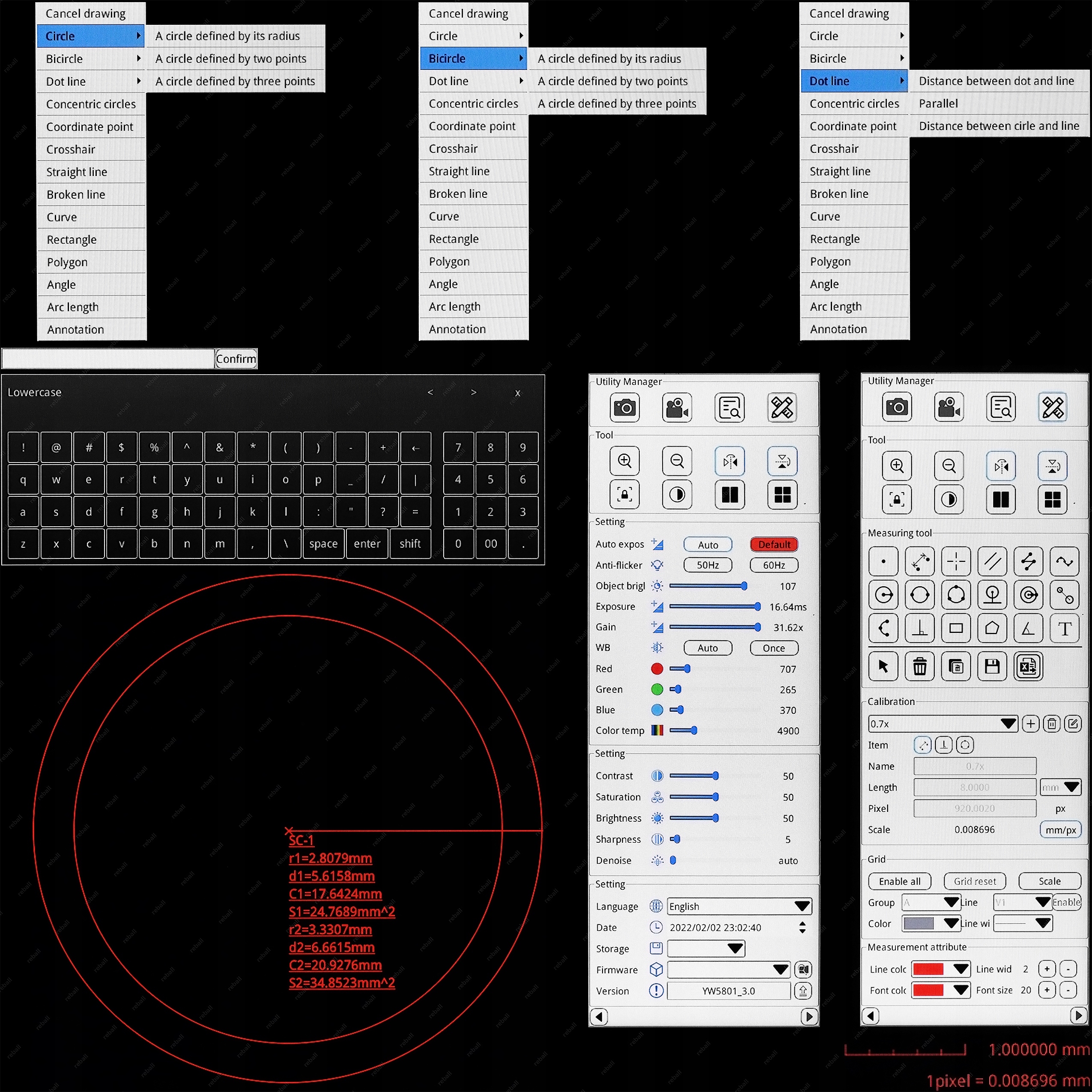Select the parallel lines measuring tool
The width and height of the screenshot is (1092, 1092).
pyautogui.click(x=992, y=561)
